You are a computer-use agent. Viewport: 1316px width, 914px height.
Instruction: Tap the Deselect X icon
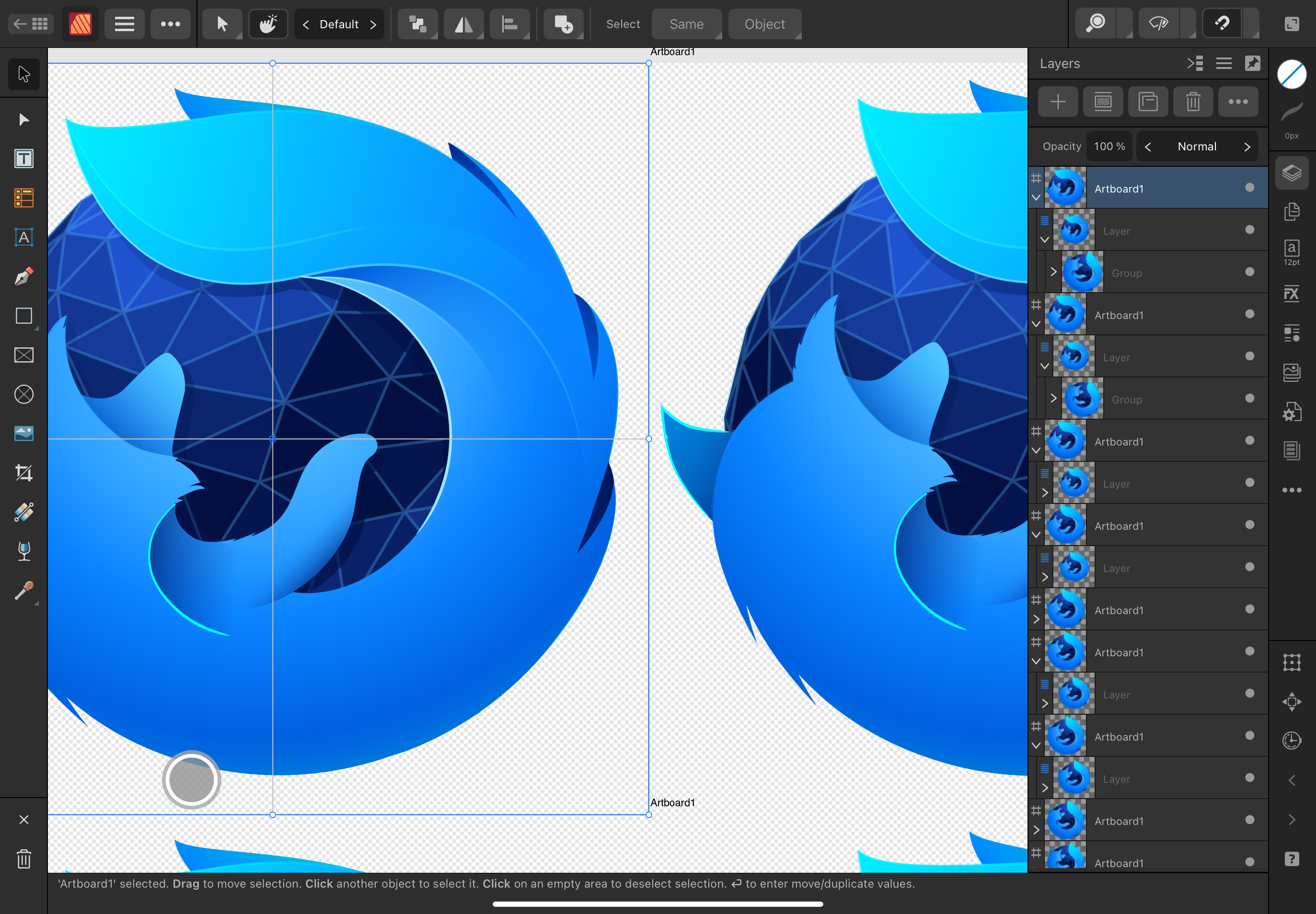pyautogui.click(x=23, y=820)
